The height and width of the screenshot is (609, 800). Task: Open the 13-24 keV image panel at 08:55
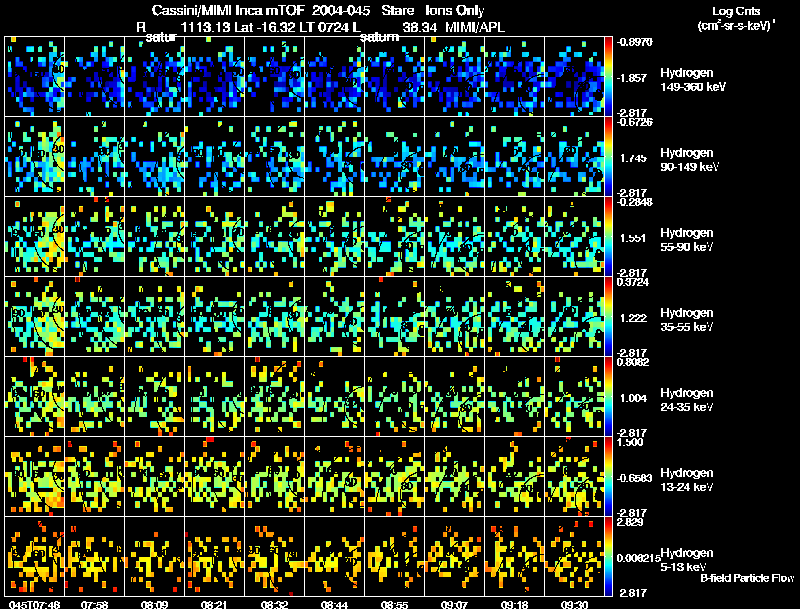point(394,477)
